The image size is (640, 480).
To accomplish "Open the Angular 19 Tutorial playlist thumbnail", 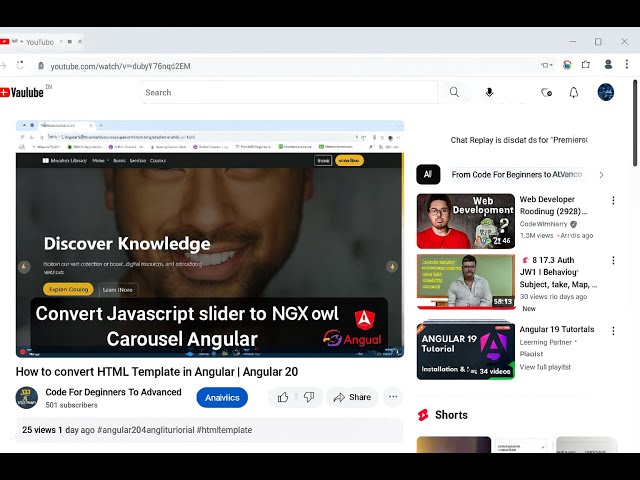I will tap(466, 351).
